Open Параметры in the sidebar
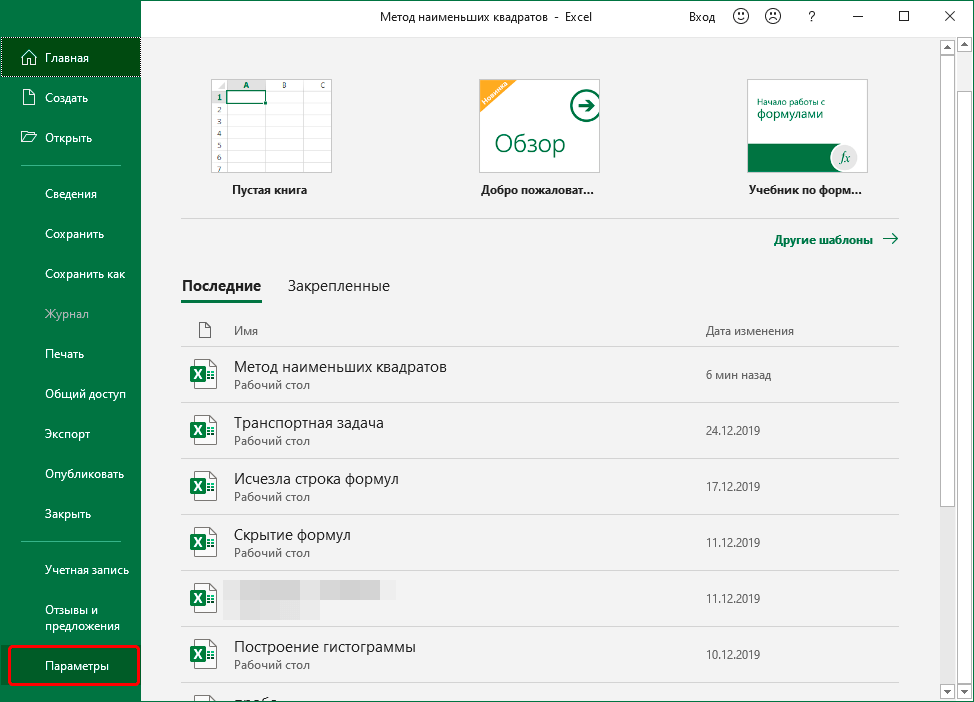Viewport: 974px width, 702px height. (76, 666)
